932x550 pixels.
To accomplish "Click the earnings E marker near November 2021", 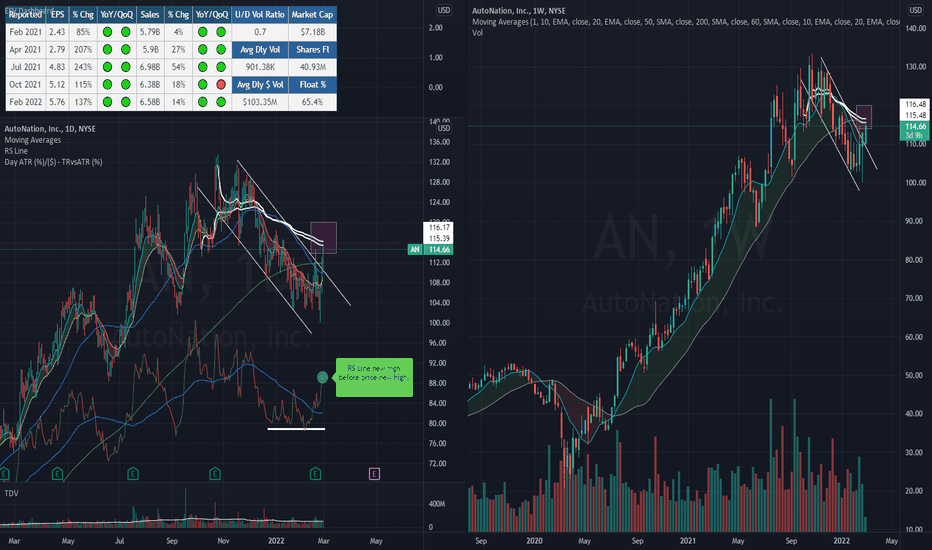I will (x=215, y=473).
